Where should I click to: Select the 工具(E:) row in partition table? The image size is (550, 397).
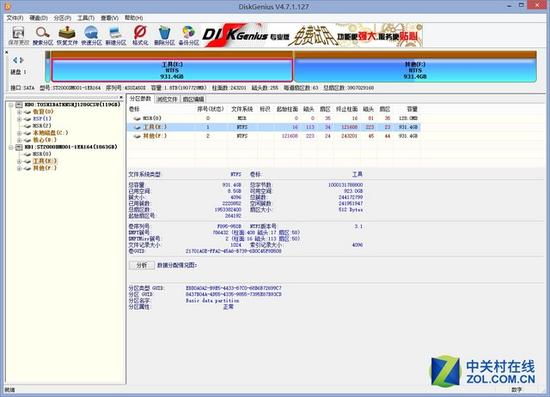[274, 127]
